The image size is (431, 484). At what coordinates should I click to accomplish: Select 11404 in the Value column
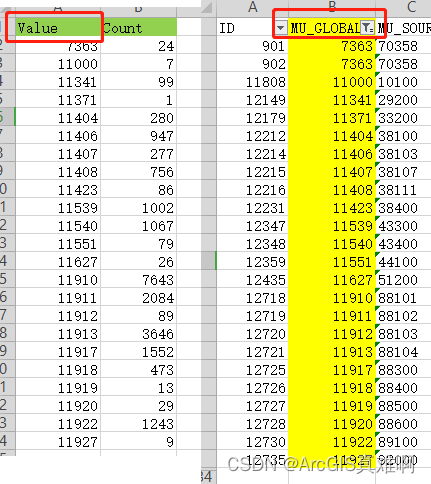[58, 118]
